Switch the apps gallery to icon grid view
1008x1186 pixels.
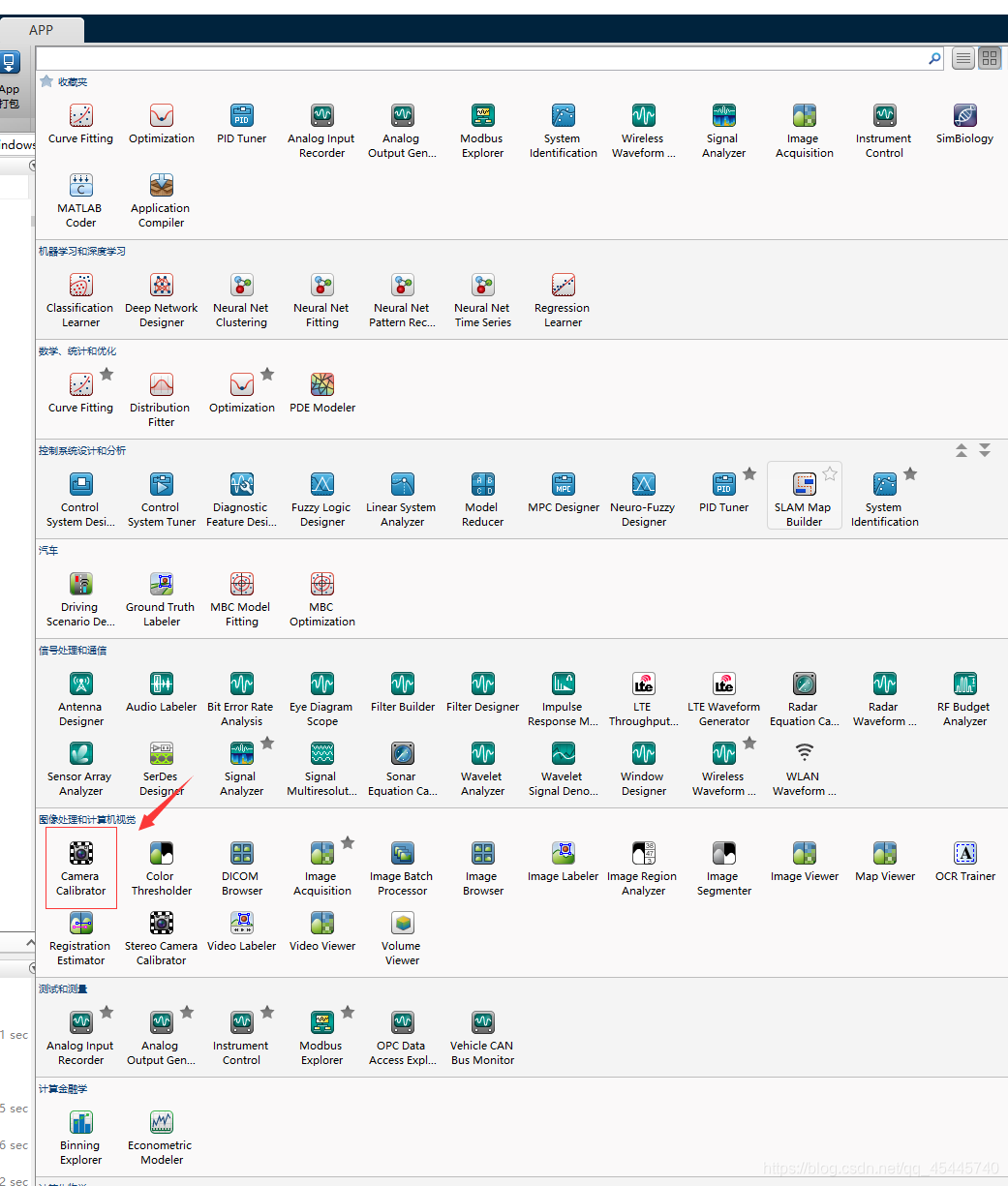tap(990, 58)
